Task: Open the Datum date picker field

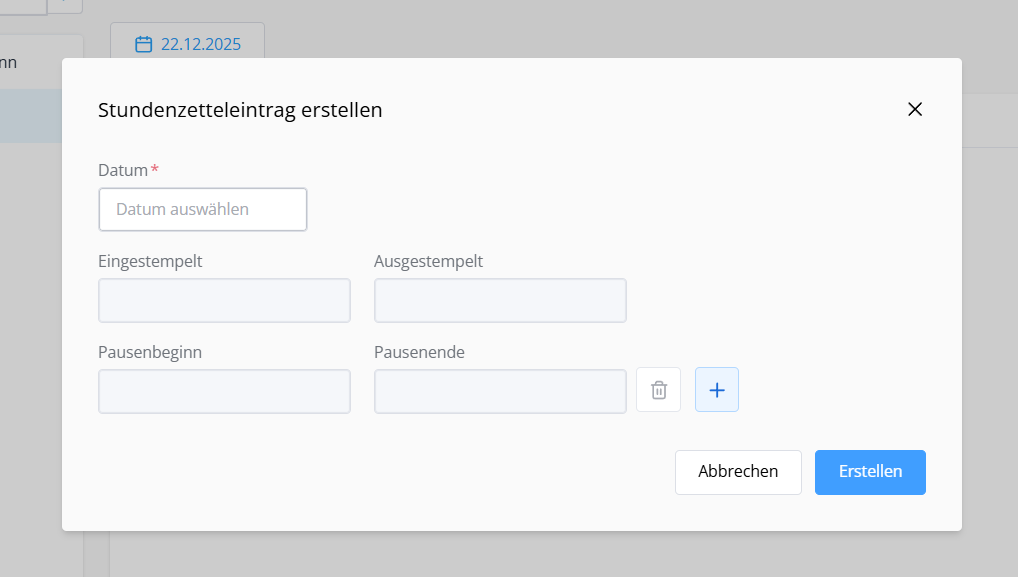Action: coord(203,210)
